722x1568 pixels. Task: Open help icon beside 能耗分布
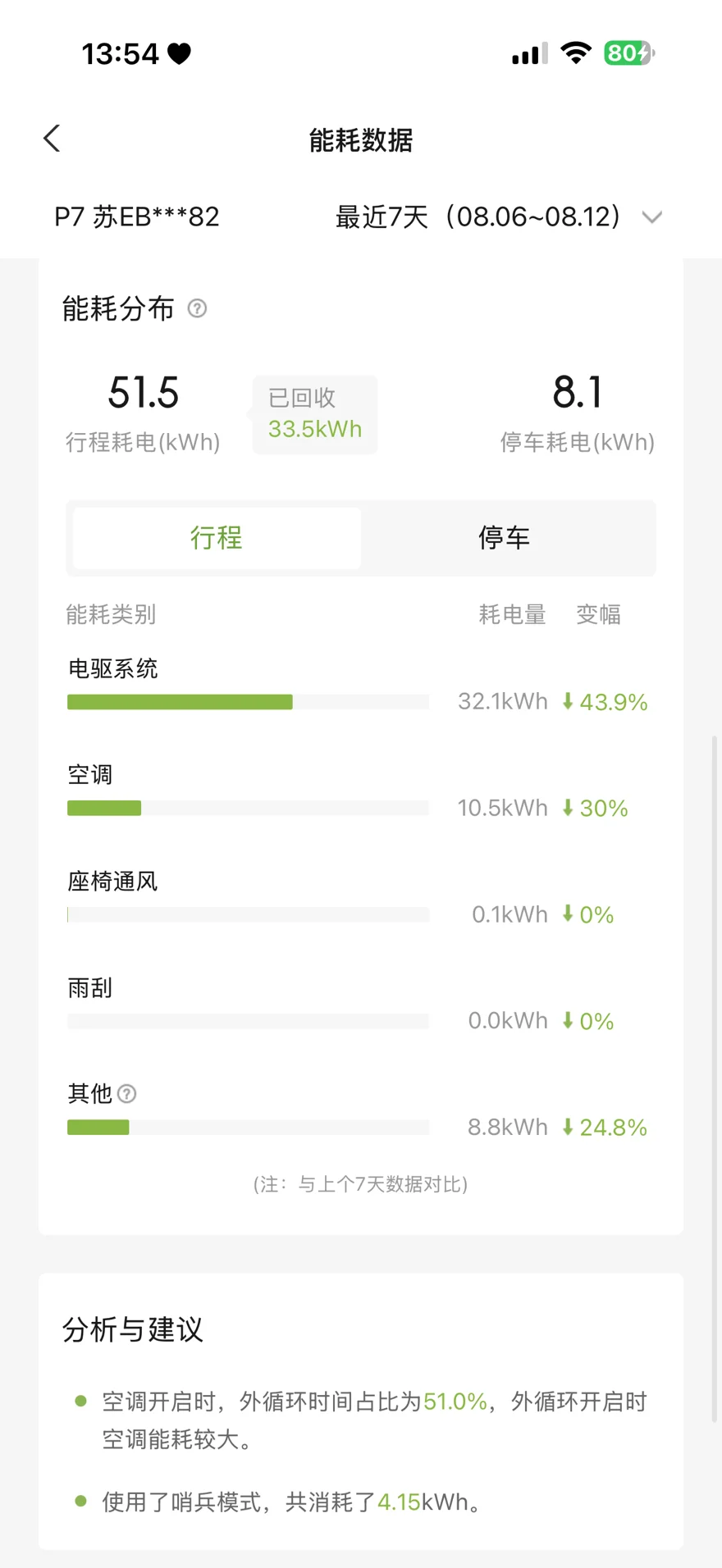coord(197,308)
